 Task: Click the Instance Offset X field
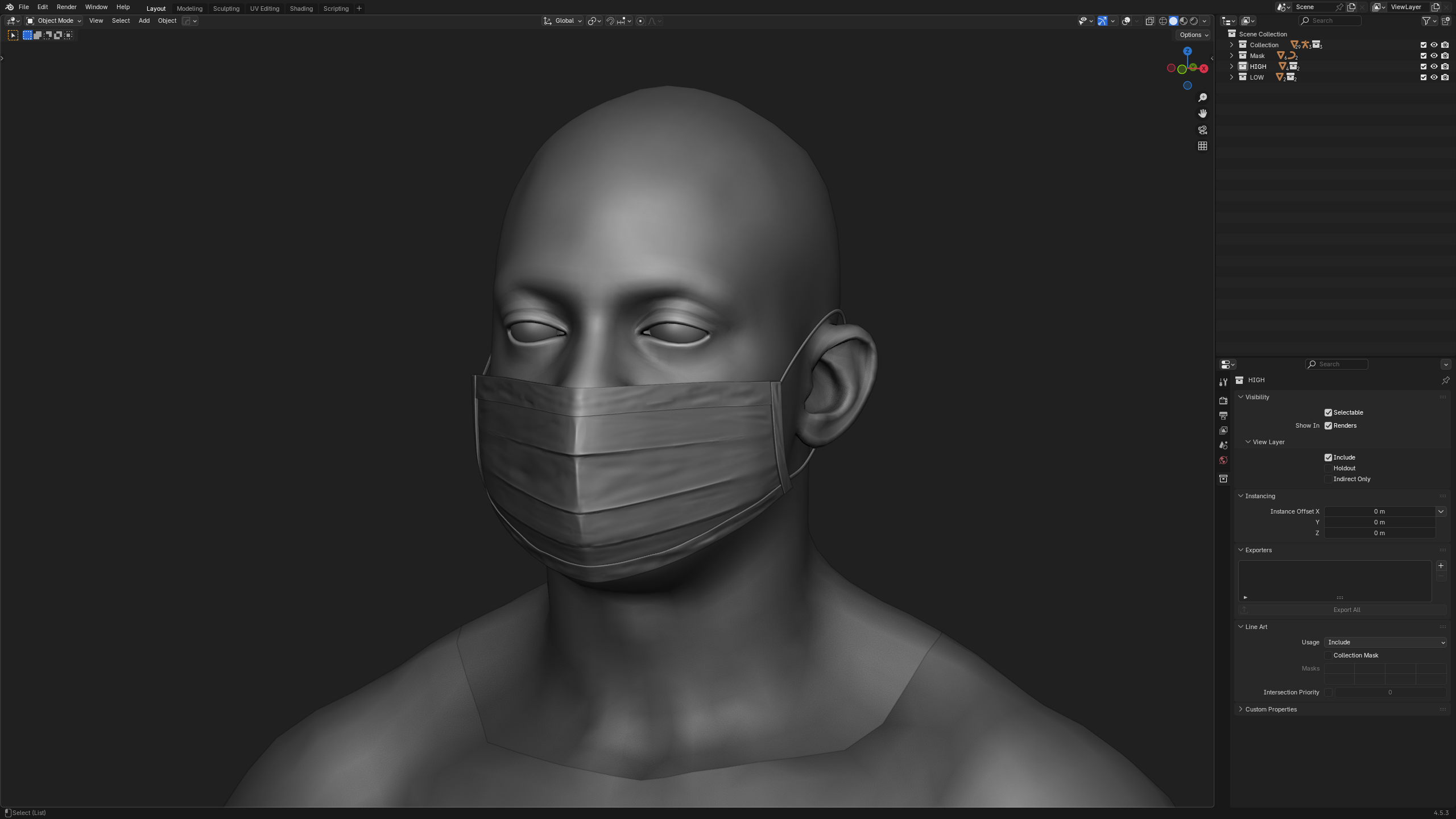pos(1379,511)
